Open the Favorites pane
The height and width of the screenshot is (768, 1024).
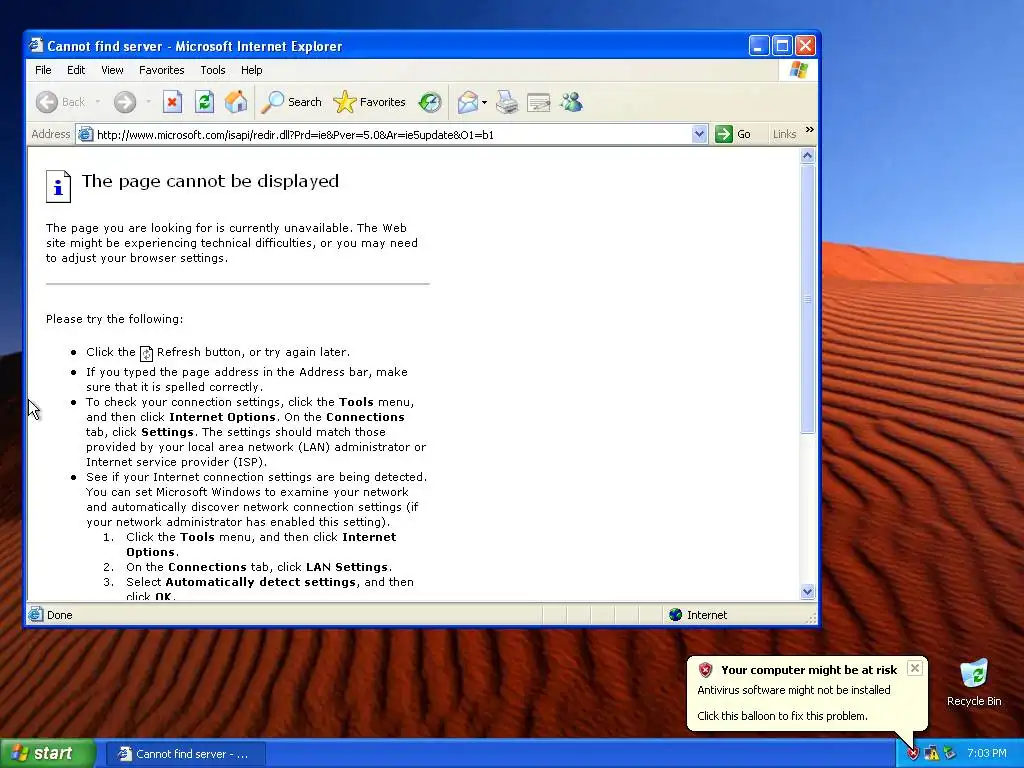point(370,102)
